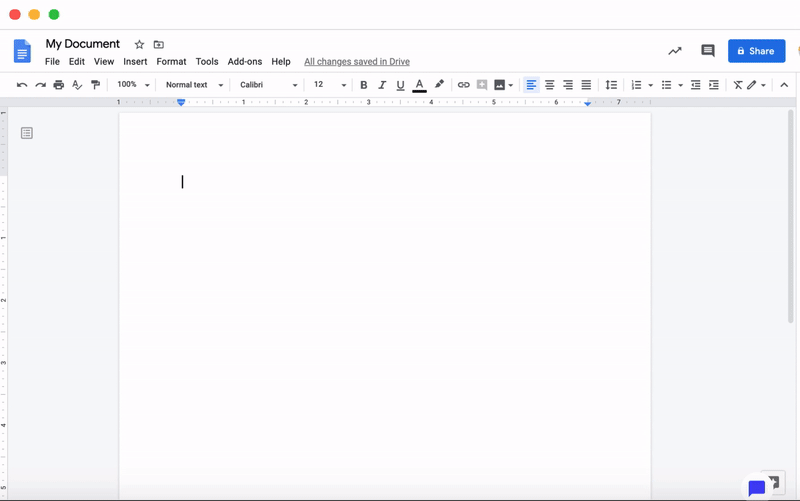Click the vertical scrollbar

[x=790, y=217]
